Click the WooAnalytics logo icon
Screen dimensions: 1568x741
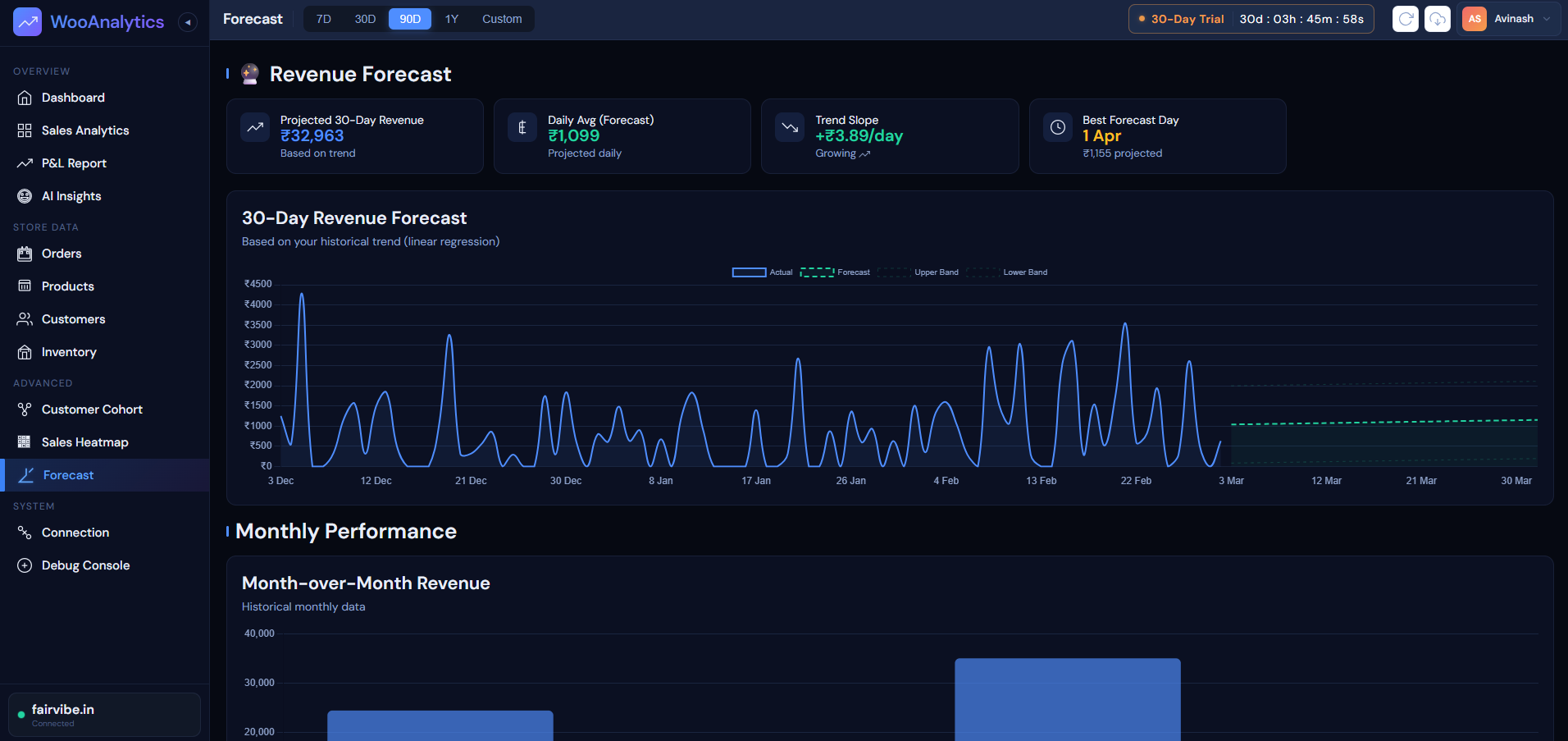(27, 22)
